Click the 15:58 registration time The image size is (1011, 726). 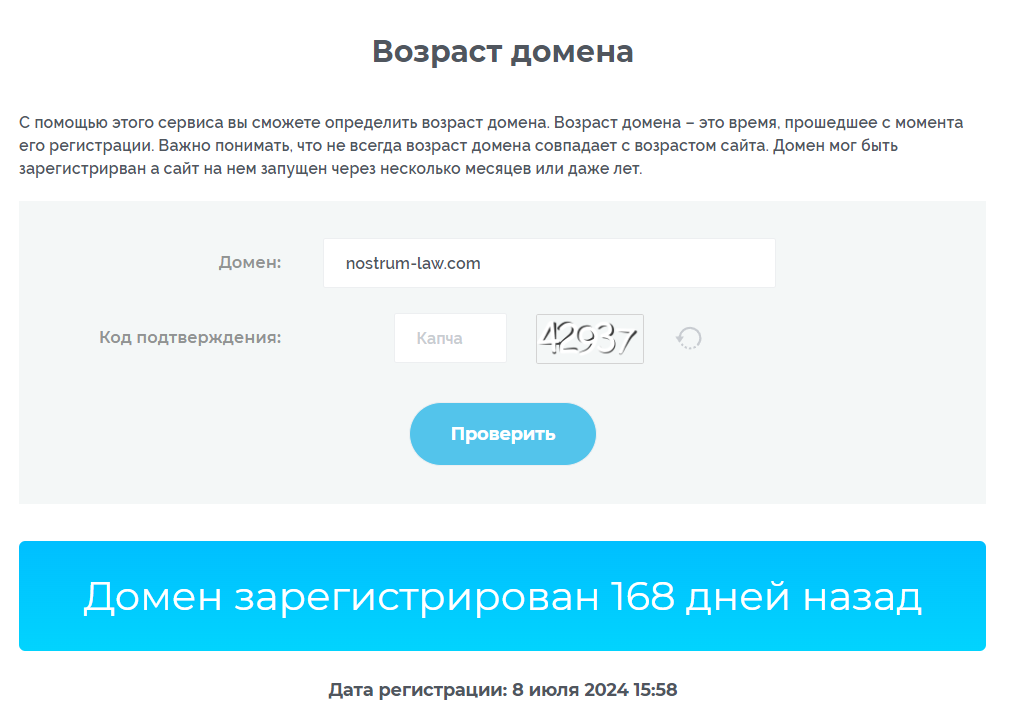[655, 690]
